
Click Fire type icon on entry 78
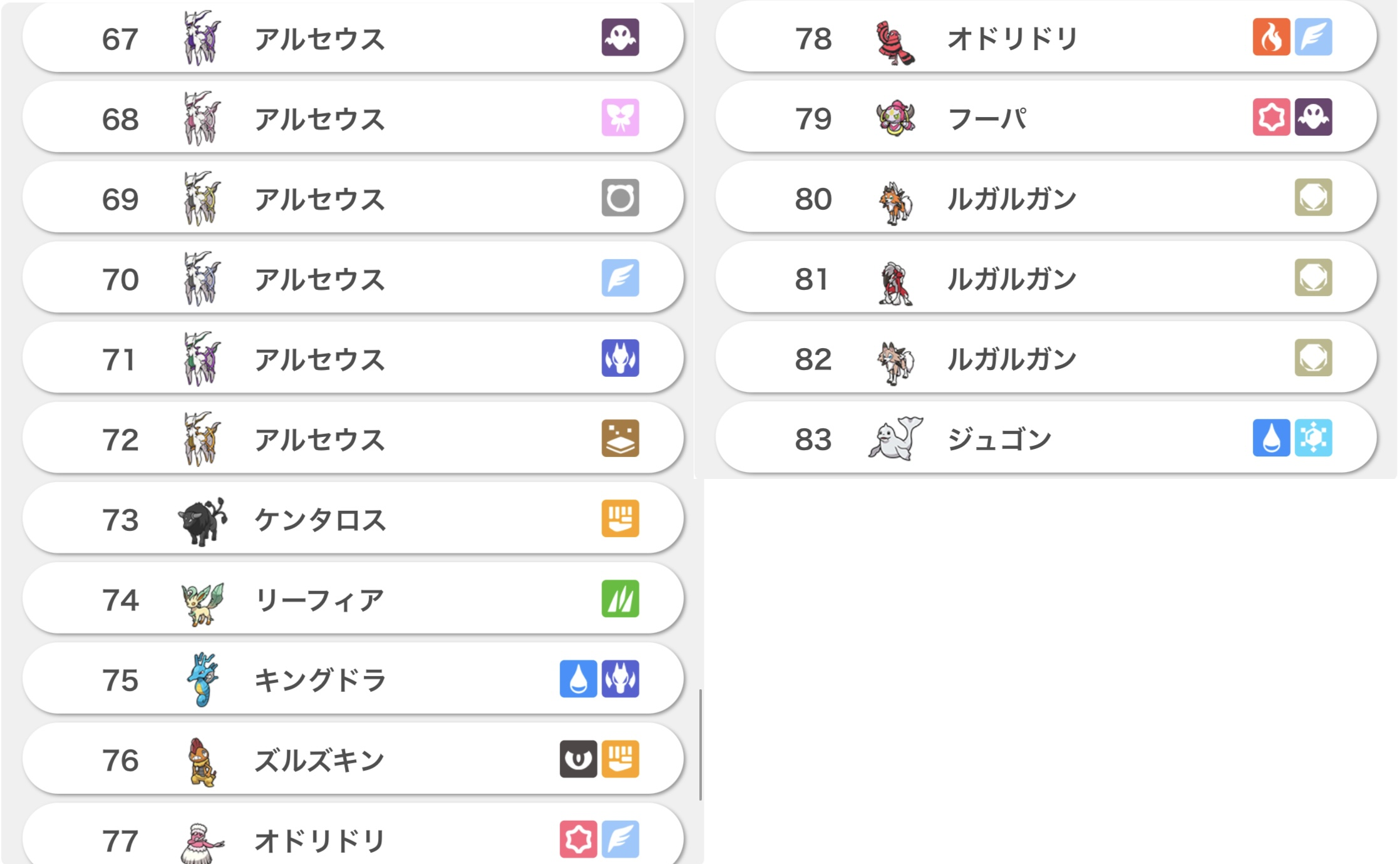point(1271,38)
